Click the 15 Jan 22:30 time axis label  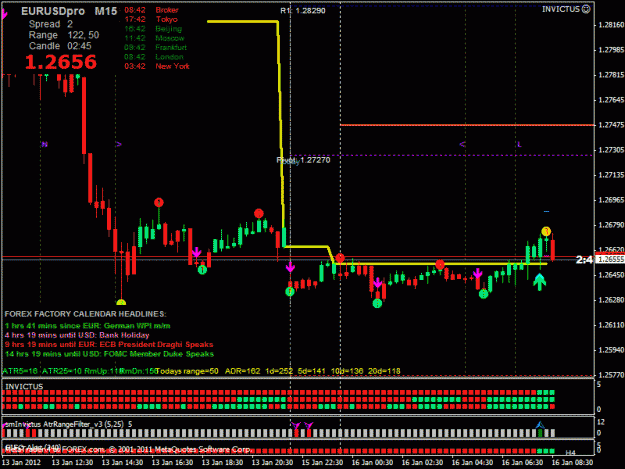click(x=322, y=463)
